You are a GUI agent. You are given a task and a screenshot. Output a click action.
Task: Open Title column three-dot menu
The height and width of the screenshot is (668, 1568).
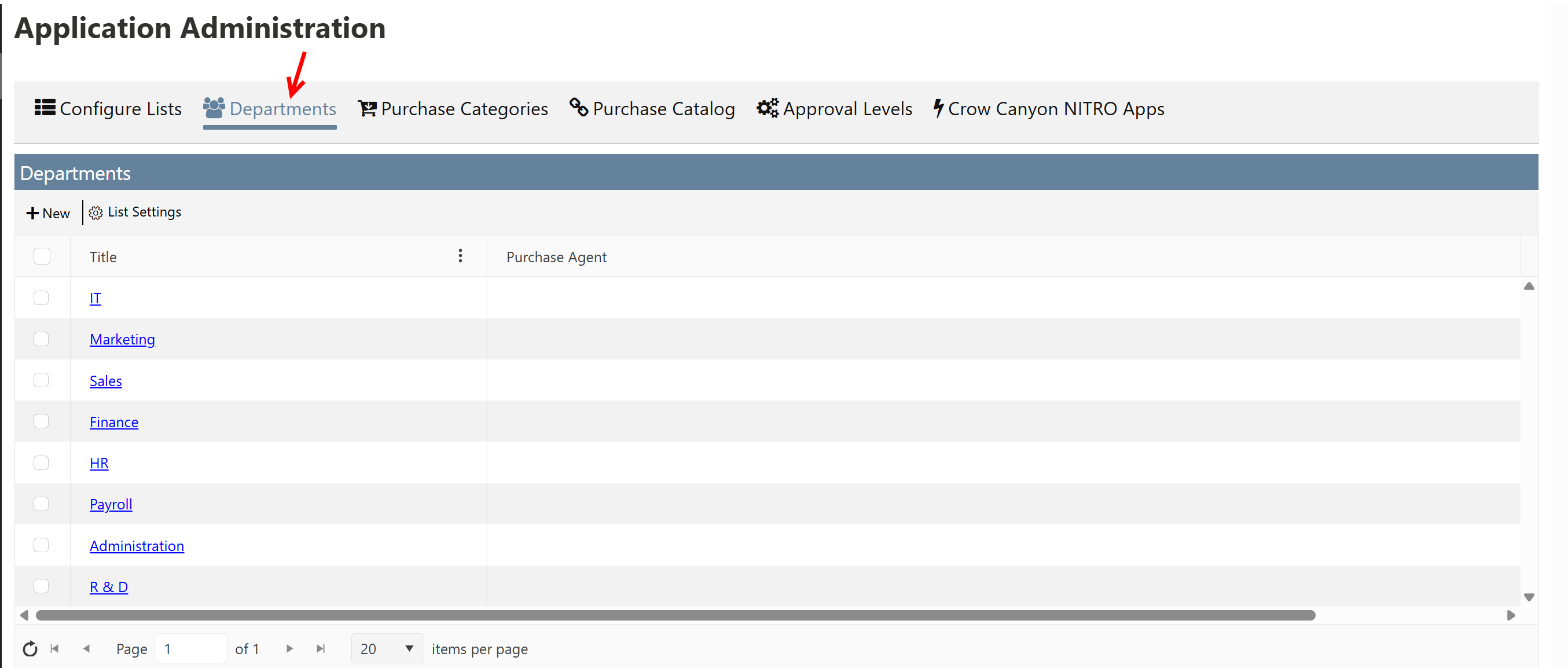[x=460, y=256]
